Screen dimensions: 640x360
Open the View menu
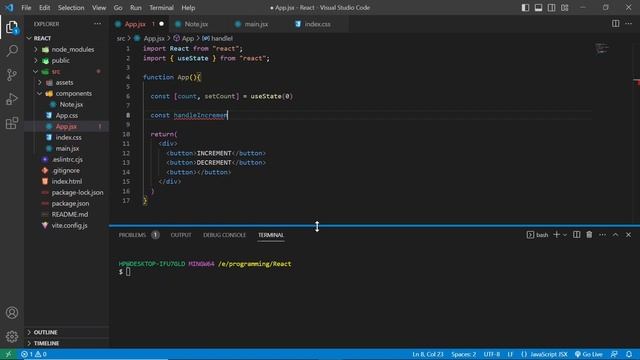pyautogui.click(x=99, y=8)
